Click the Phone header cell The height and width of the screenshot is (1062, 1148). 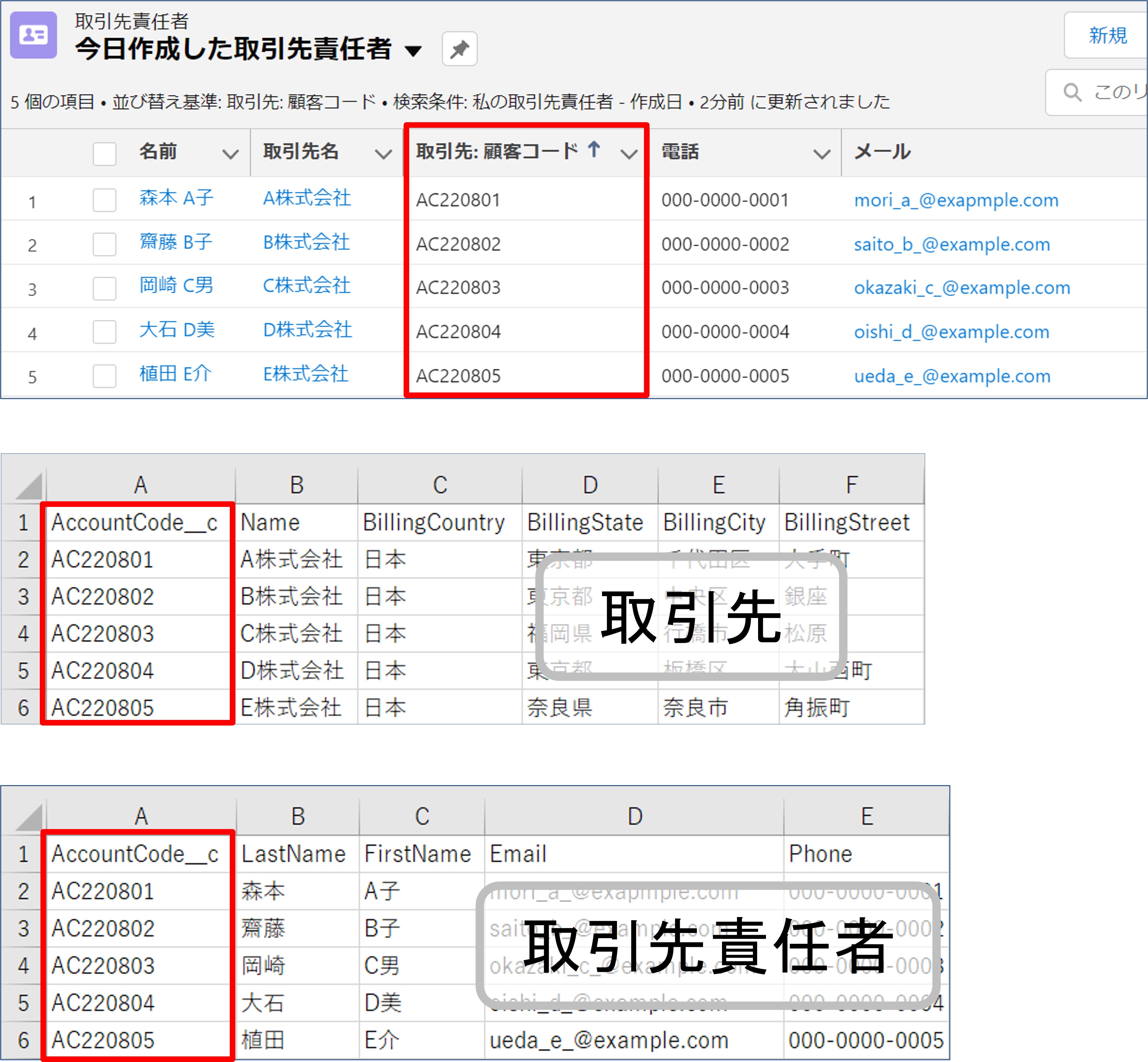pyautogui.click(x=867, y=854)
